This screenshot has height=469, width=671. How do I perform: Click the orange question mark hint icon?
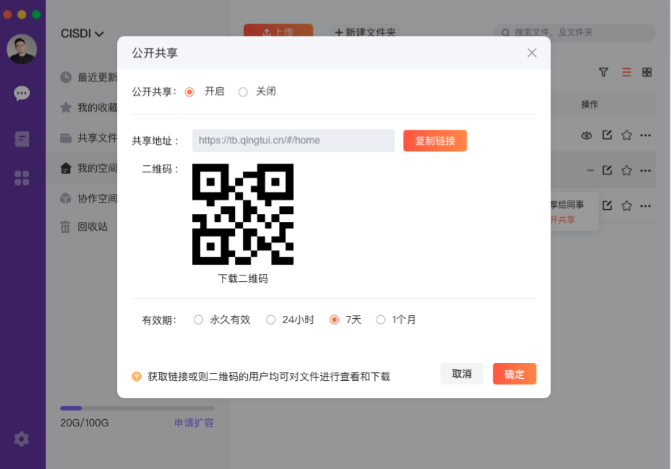pos(137,376)
